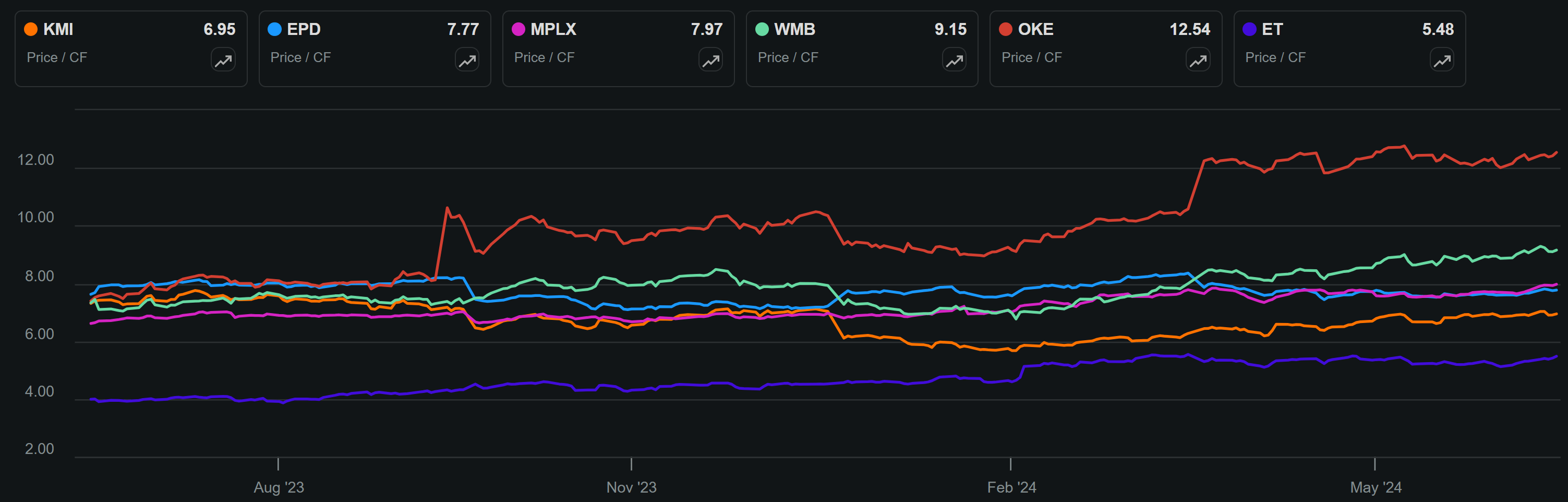Viewport: 1568px width, 502px height.
Task: Select the MPLX ticker card
Action: click(x=618, y=48)
